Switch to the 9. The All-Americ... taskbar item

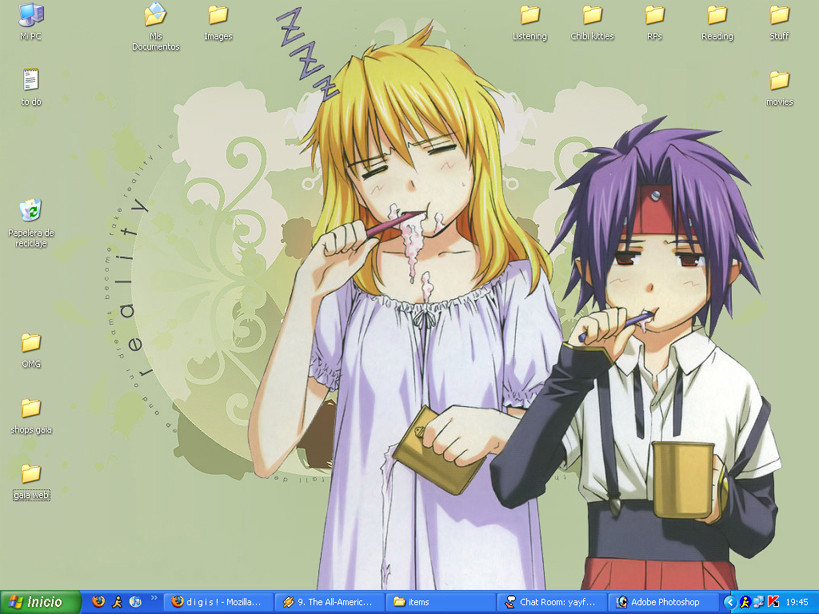coord(330,602)
